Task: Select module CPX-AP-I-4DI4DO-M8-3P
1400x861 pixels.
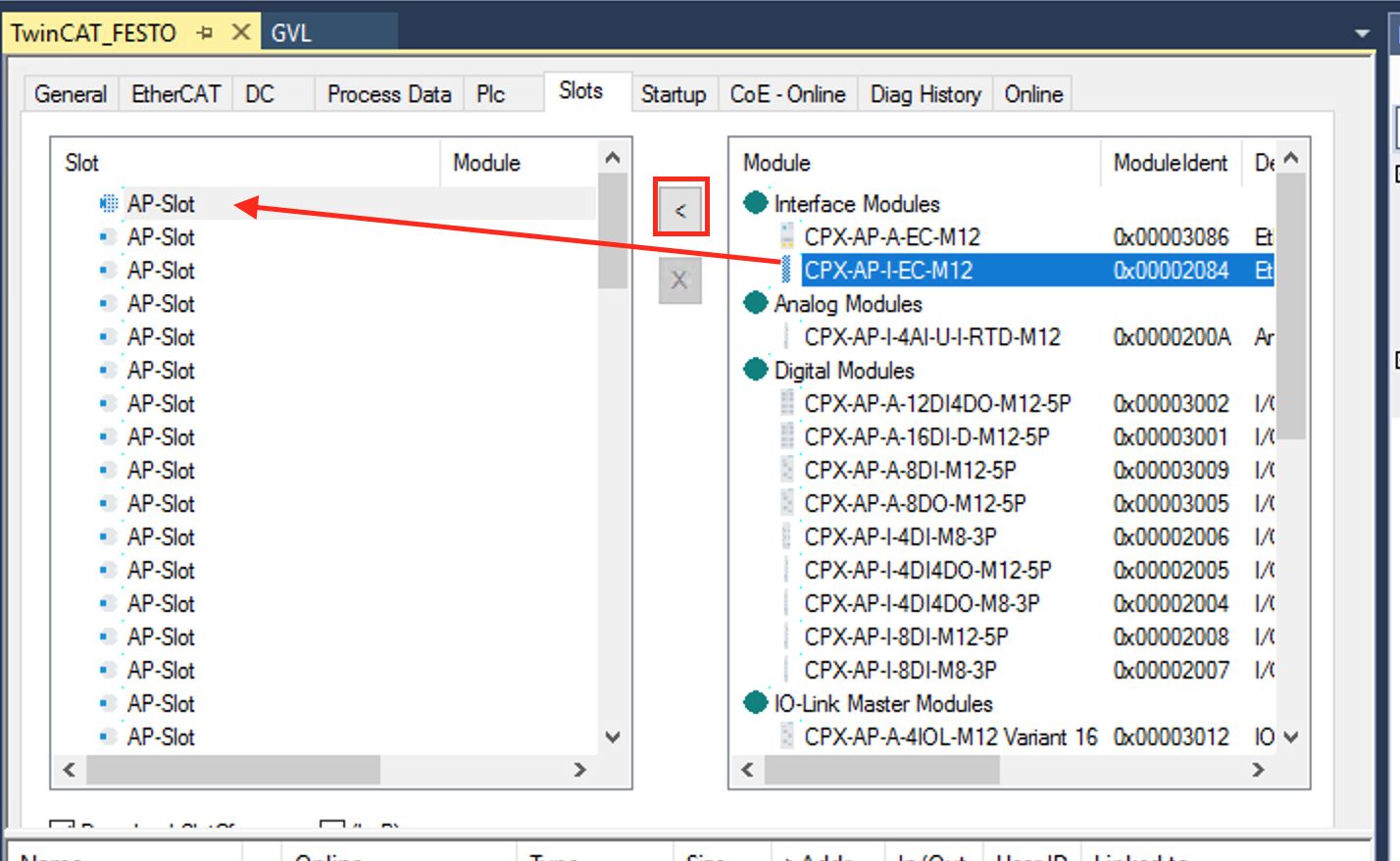Action: point(922,604)
